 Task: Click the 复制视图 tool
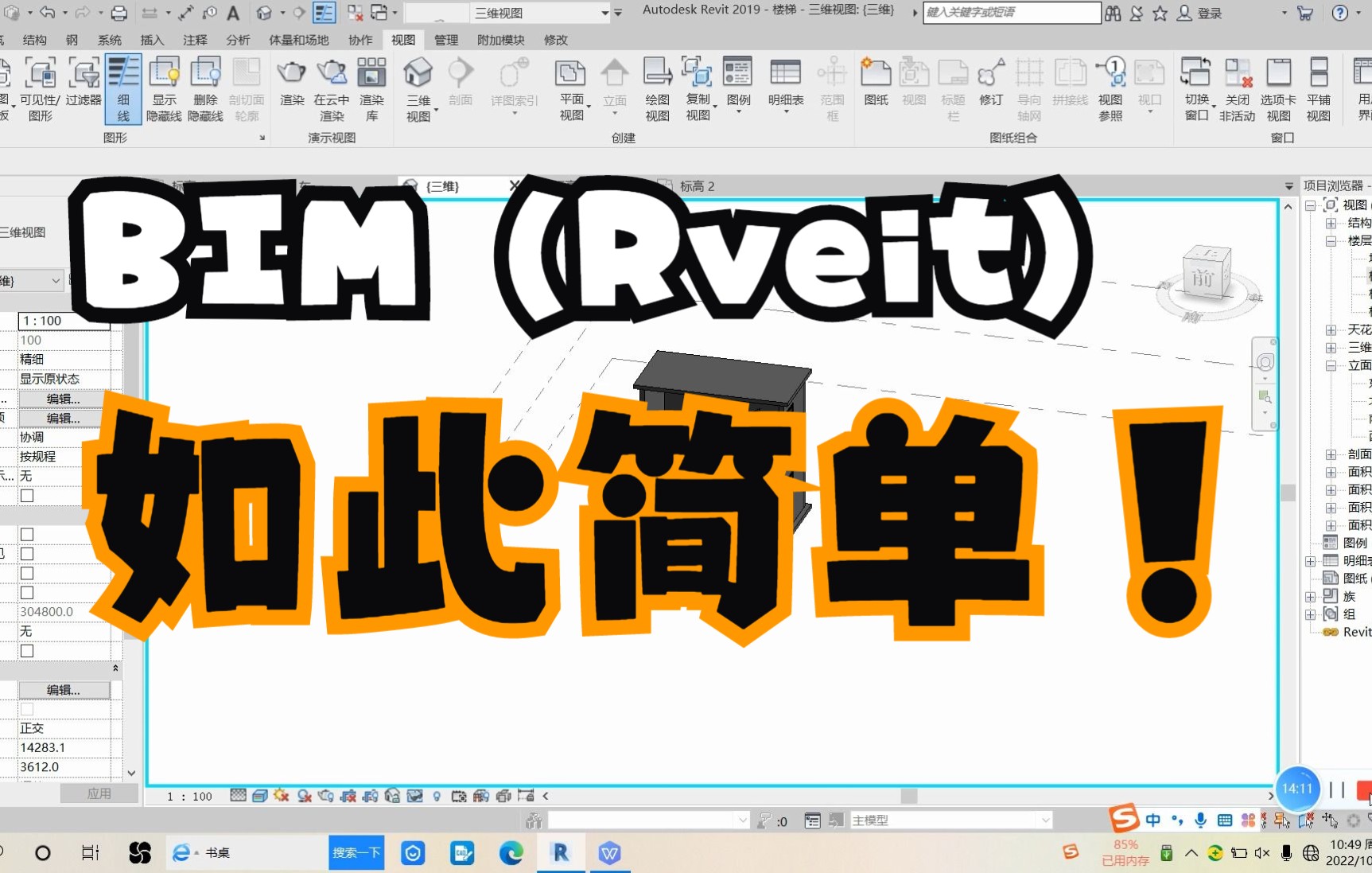[698, 88]
